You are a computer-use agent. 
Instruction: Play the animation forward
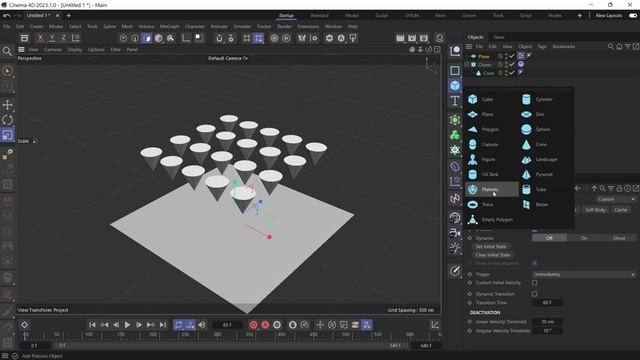coord(127,325)
